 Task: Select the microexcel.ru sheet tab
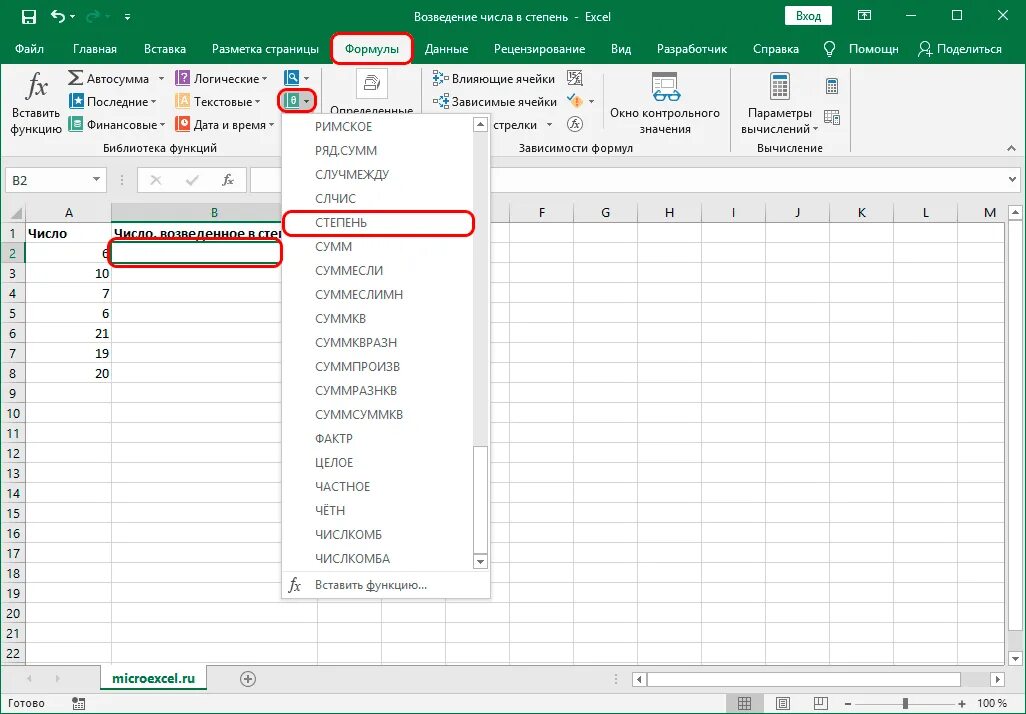pos(154,679)
